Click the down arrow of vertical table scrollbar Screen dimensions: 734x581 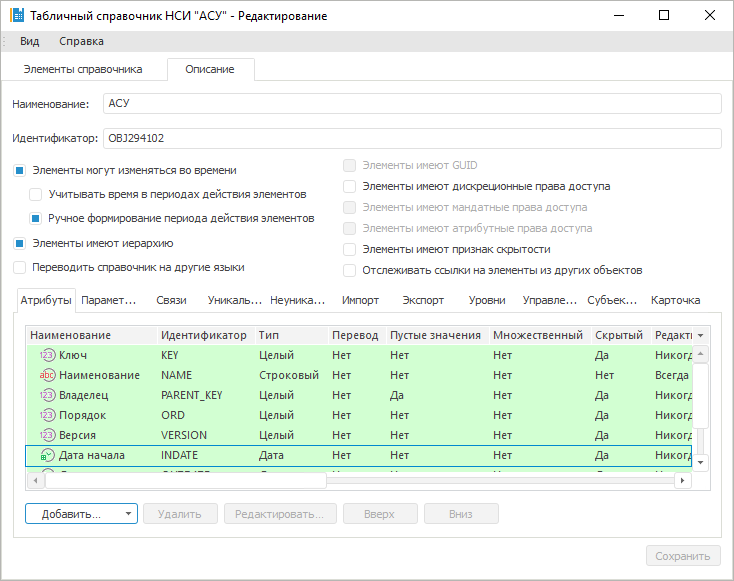coord(701,462)
